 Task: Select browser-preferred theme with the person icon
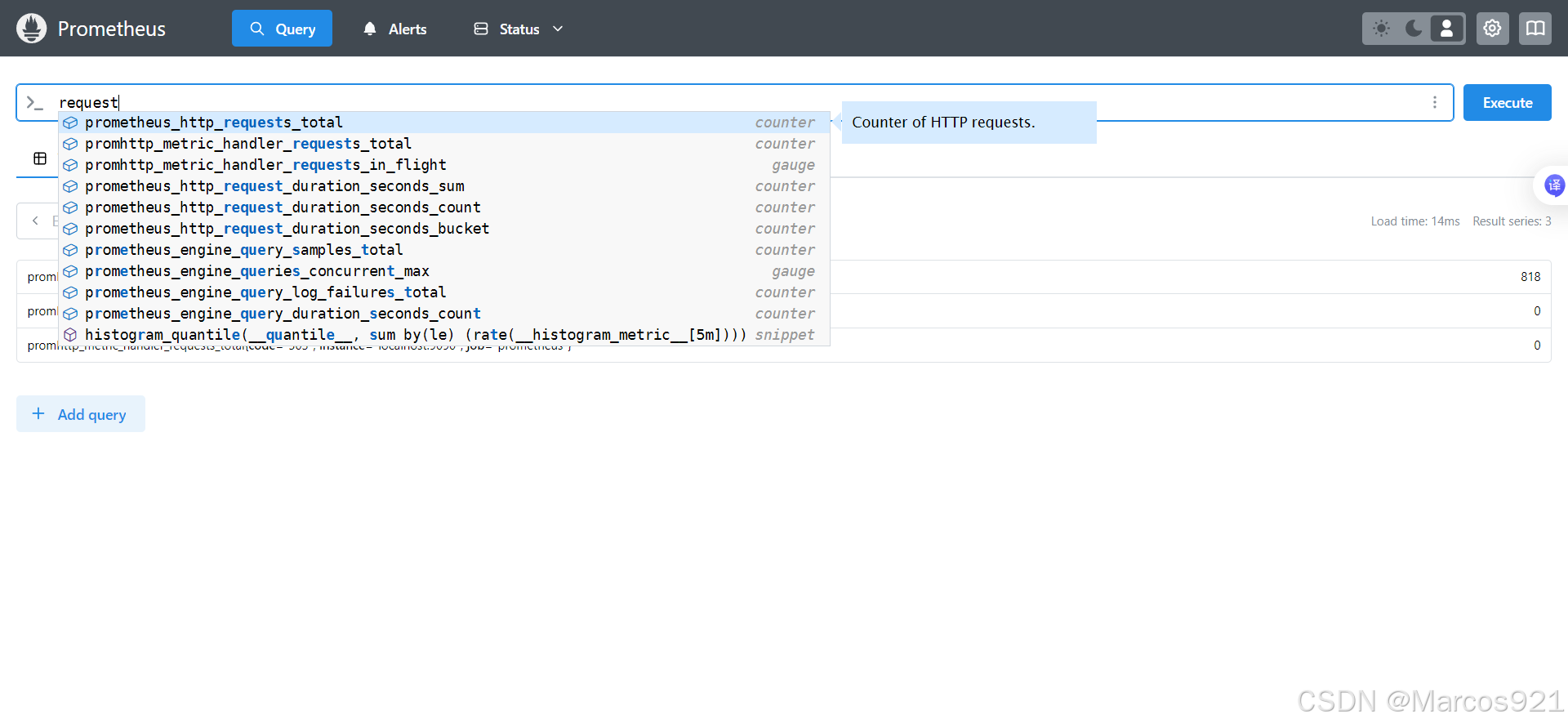[1446, 29]
